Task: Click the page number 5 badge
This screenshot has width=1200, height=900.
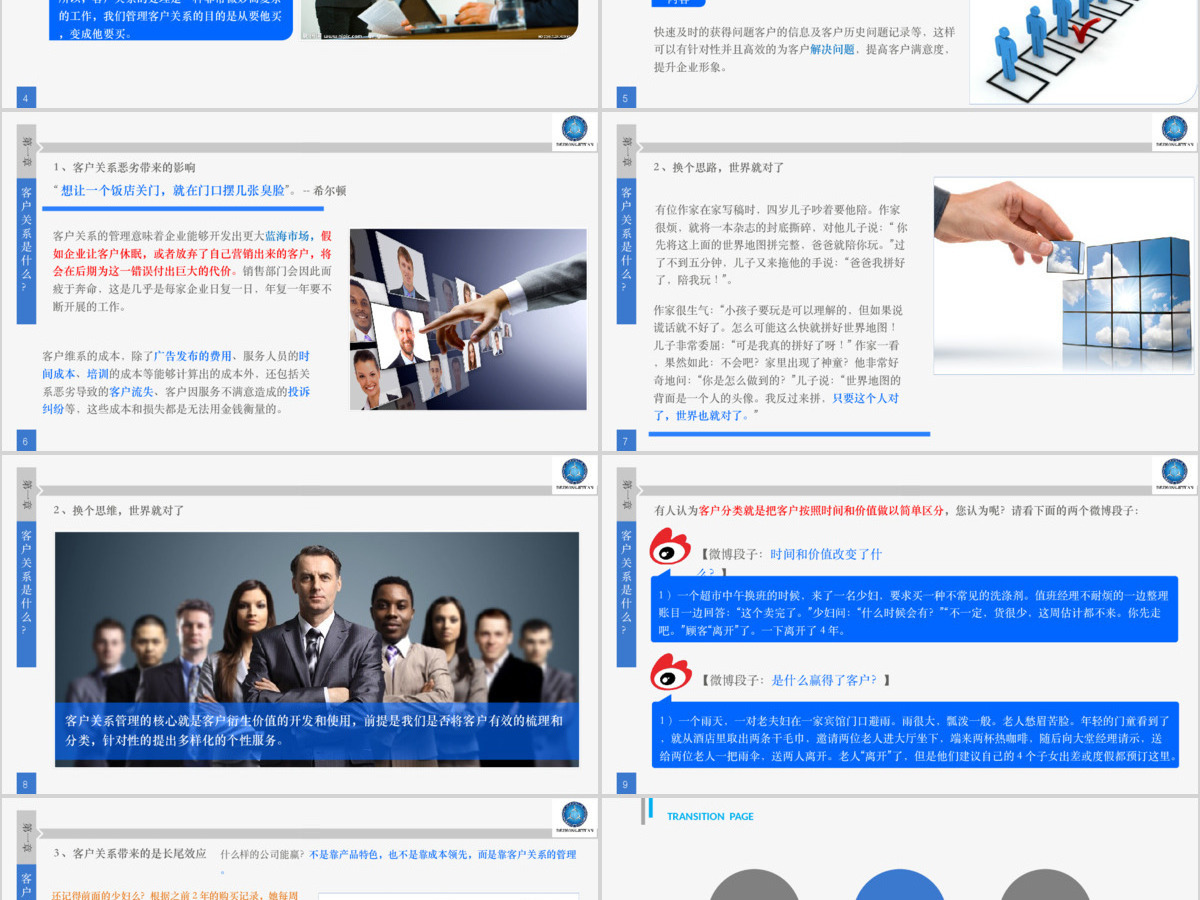Action: pos(626,97)
